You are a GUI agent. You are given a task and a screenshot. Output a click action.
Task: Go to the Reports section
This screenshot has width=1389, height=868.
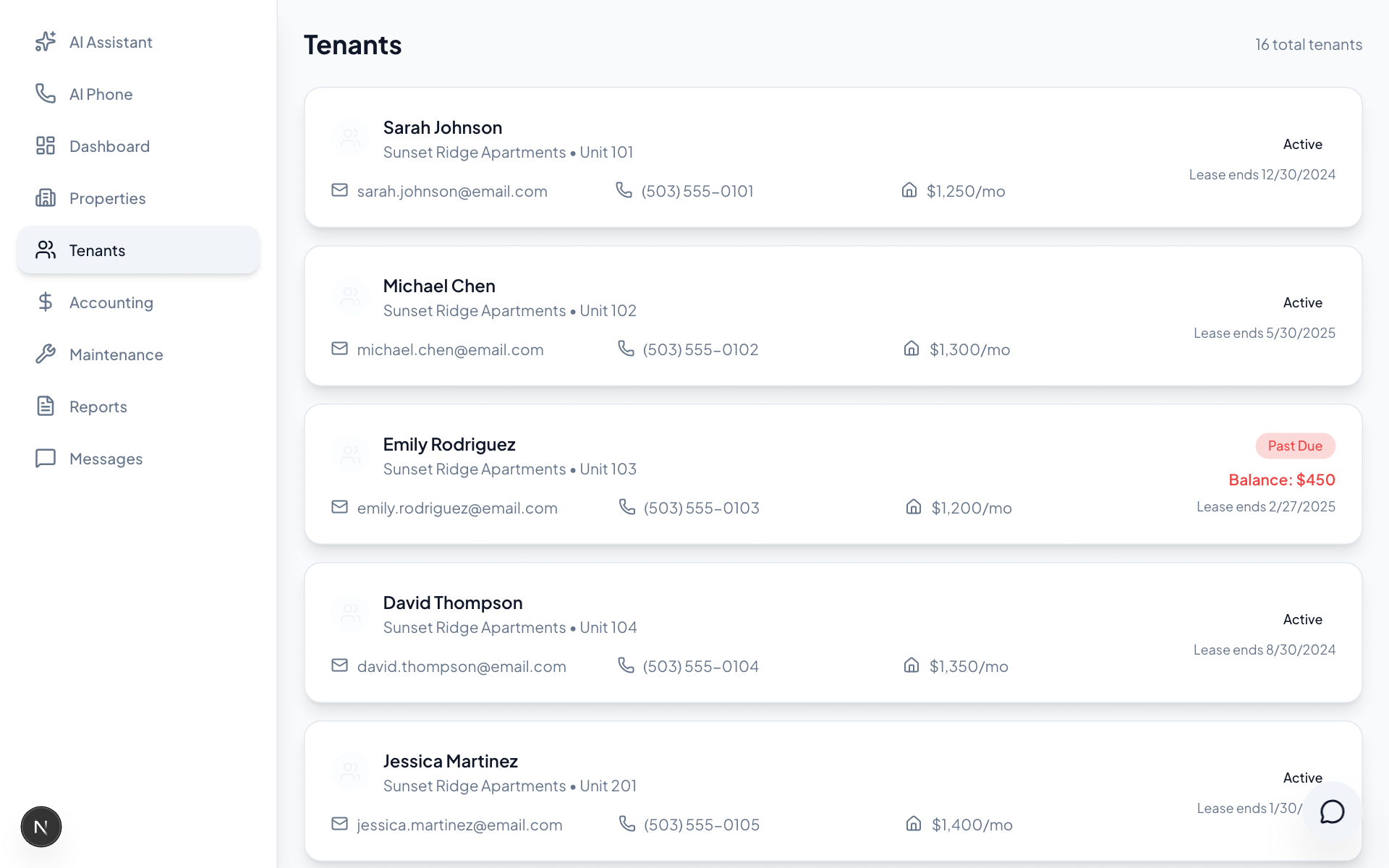138,407
